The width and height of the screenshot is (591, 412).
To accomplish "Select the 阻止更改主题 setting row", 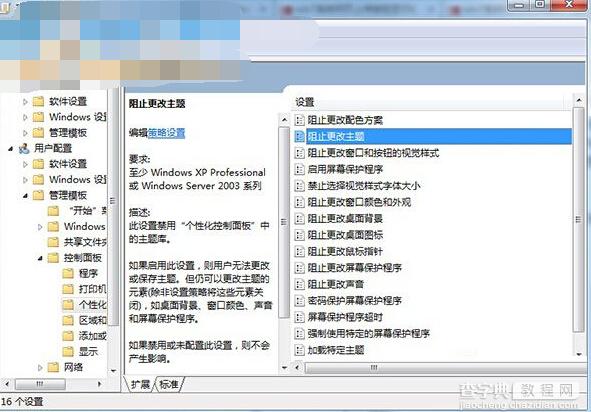I will (x=433, y=136).
